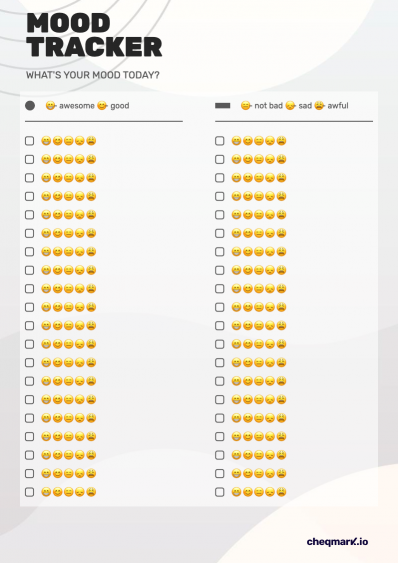Click the "What's your mood today?" subtitle
Viewport: 398px width, 563px height.
point(93,75)
